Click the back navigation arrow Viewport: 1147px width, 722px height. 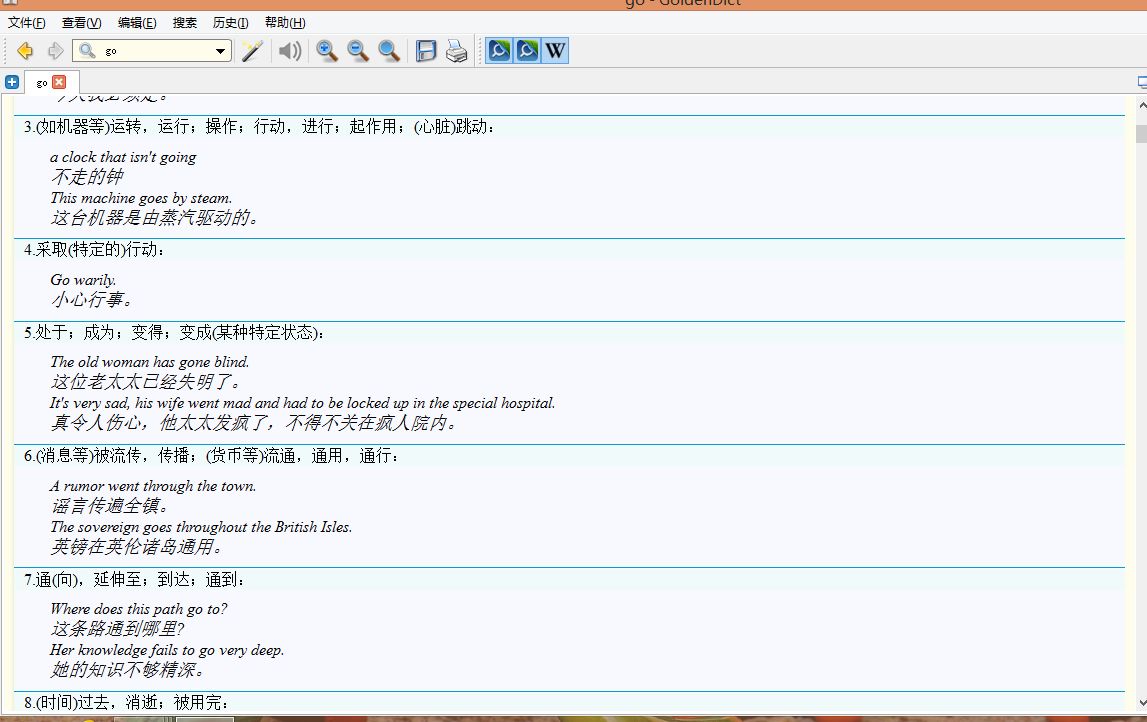25,51
